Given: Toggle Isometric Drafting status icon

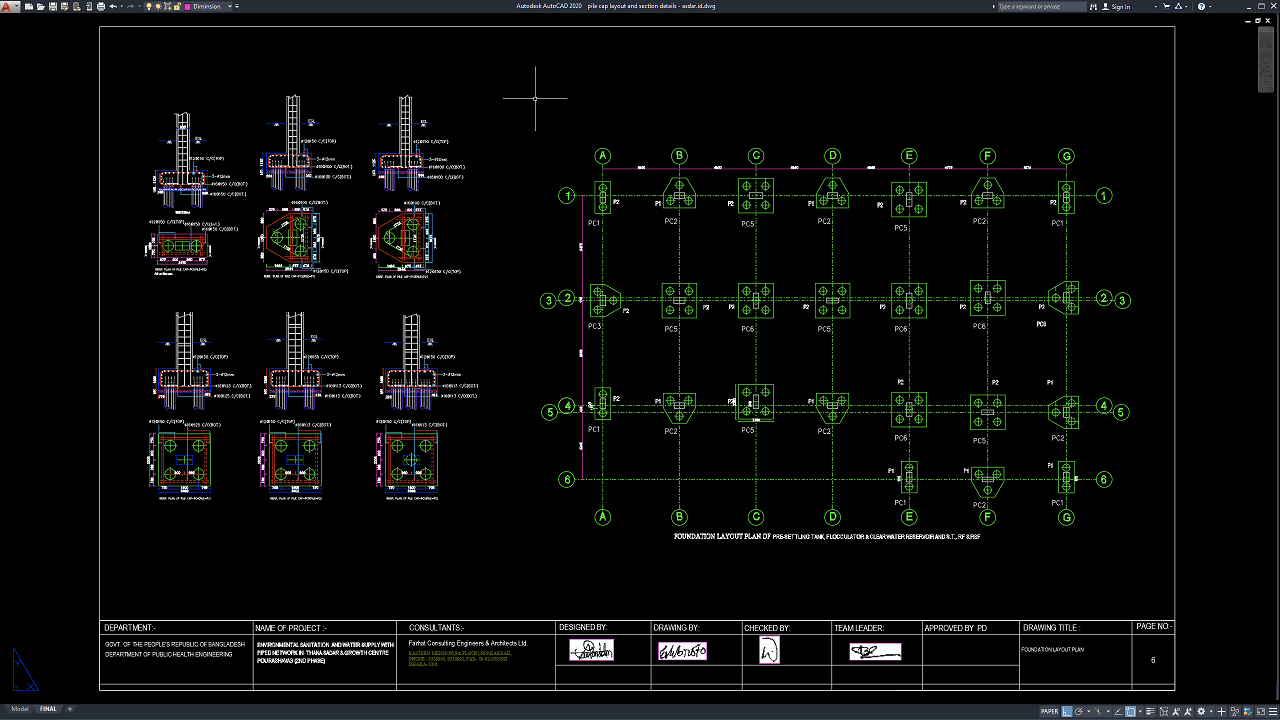Looking at the screenshot, I should (x=1098, y=712).
